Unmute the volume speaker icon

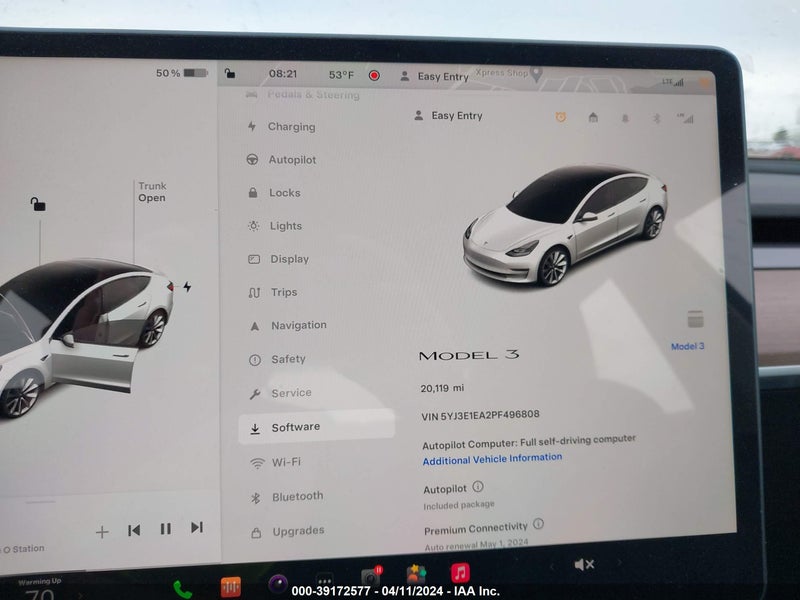pos(584,564)
